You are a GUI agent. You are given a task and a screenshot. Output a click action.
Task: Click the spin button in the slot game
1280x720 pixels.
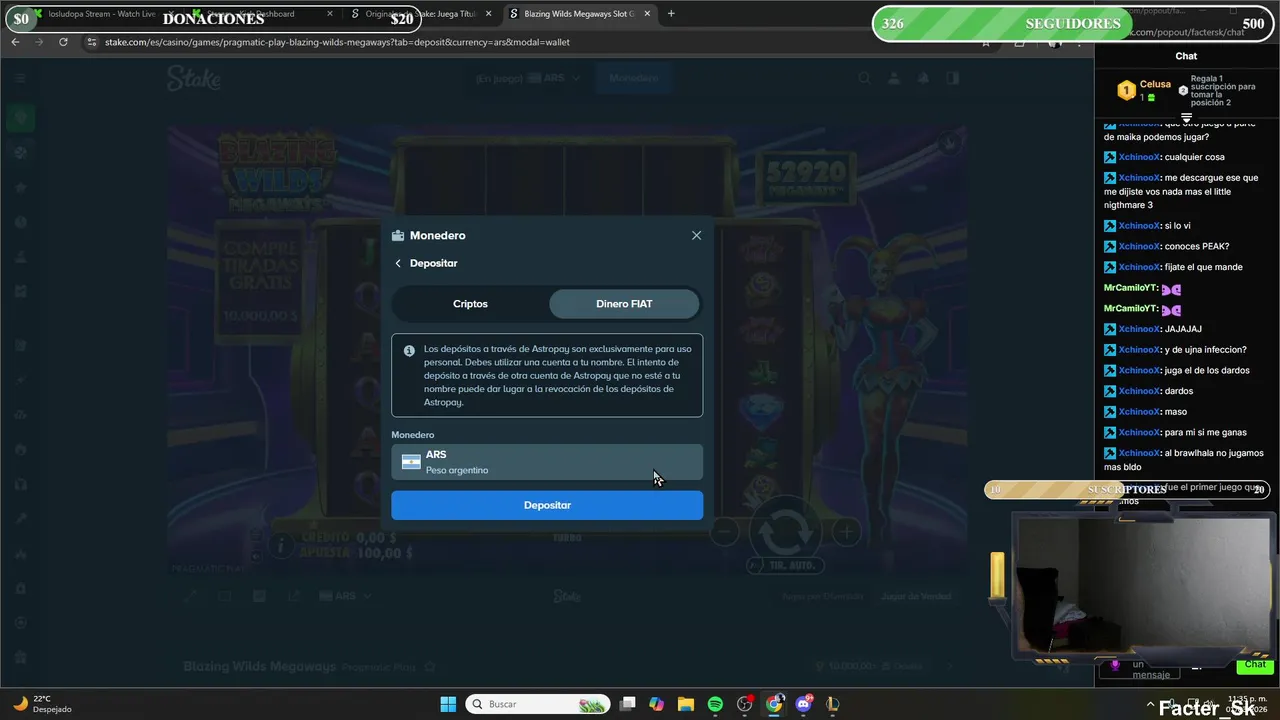[785, 532]
